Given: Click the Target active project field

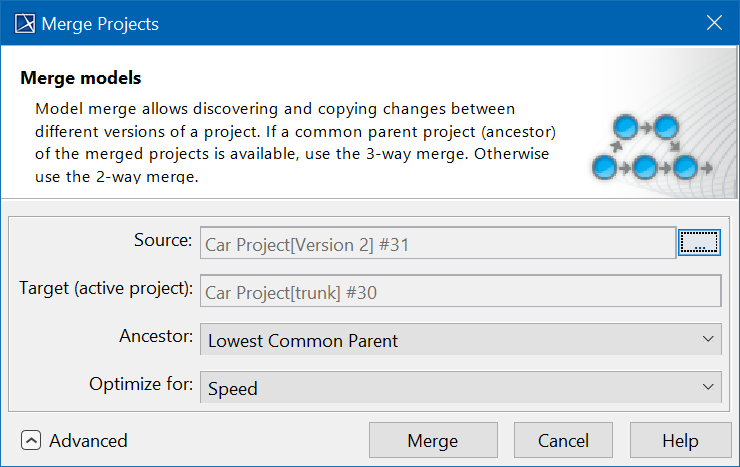Looking at the screenshot, I should coord(460,291).
